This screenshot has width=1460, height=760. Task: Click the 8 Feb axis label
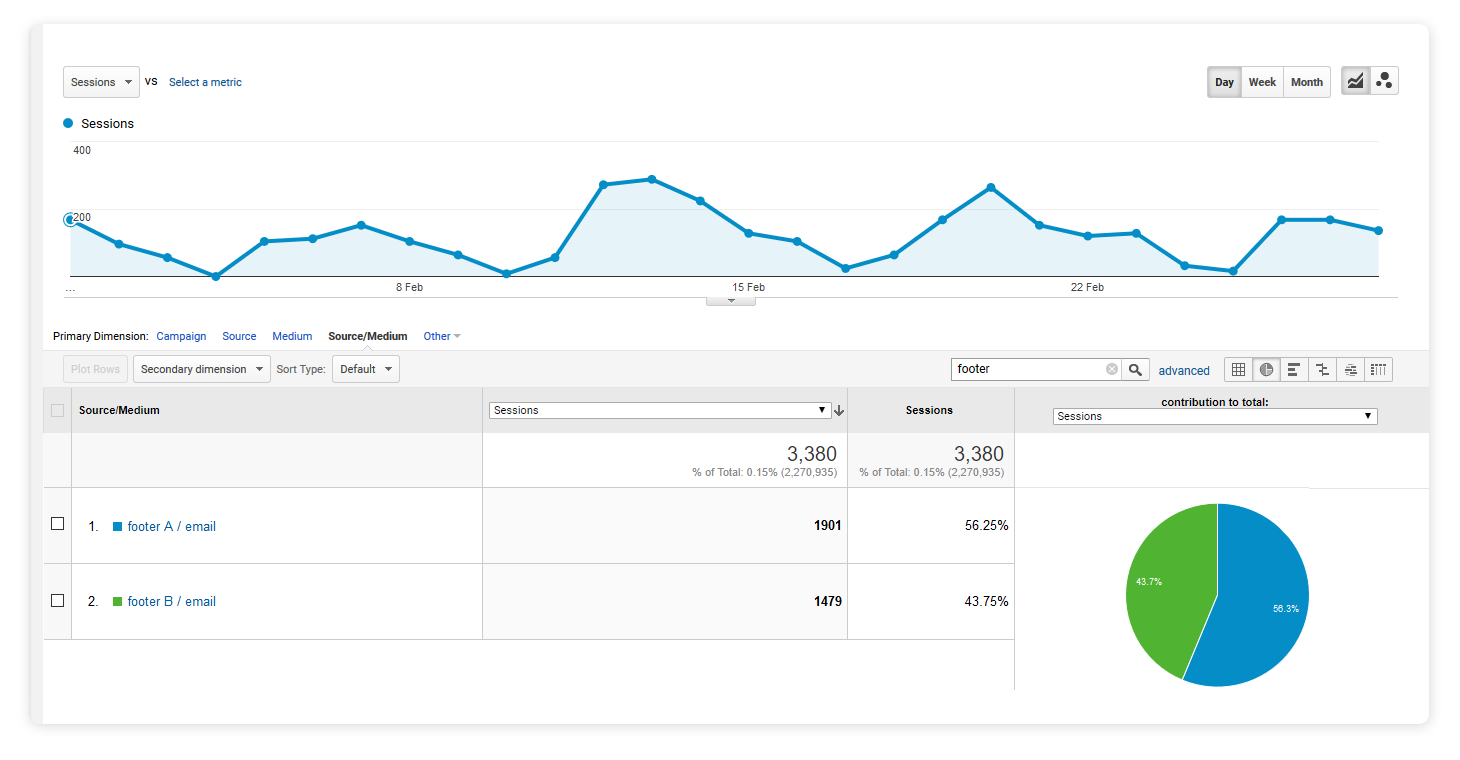tap(409, 287)
